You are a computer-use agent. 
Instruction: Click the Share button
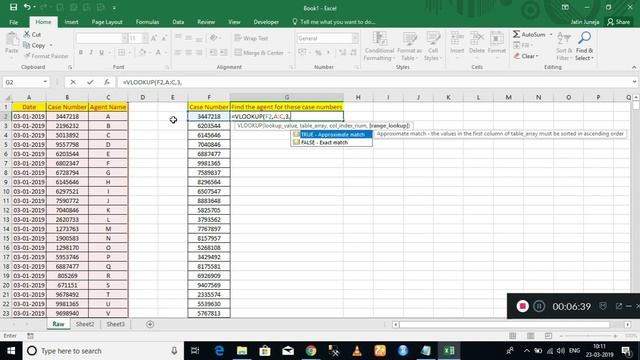coord(618,22)
